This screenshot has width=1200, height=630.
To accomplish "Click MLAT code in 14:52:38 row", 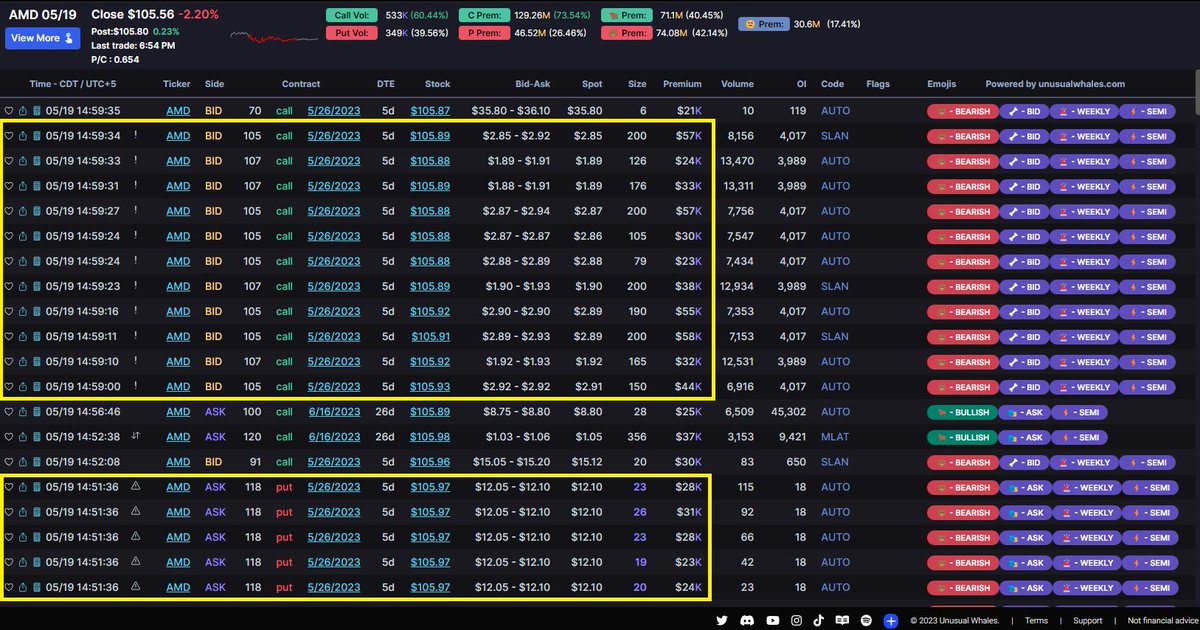I will (835, 437).
